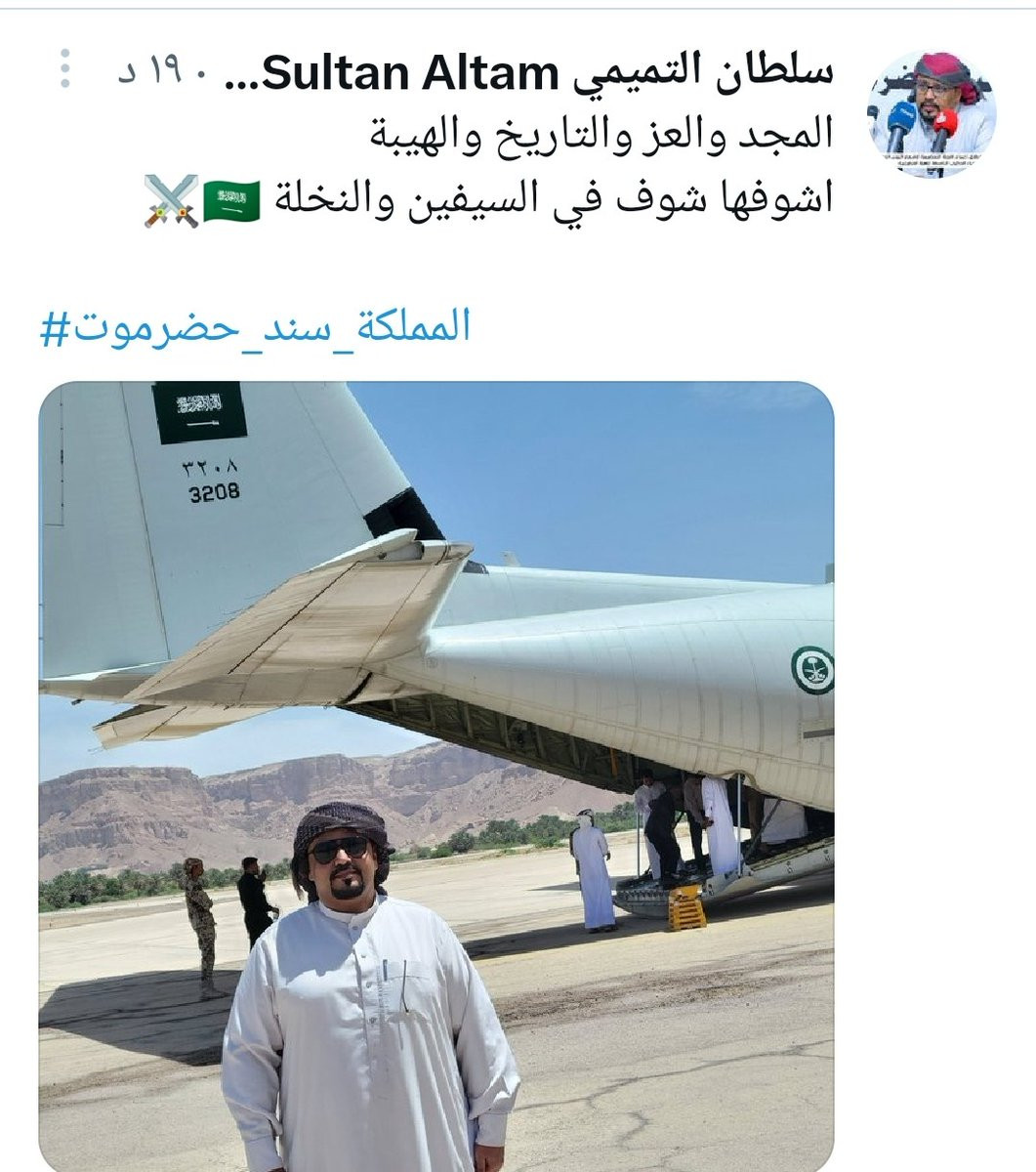Click the green roundel emblem on the fuselage
The image size is (1036, 1172).
point(812,671)
